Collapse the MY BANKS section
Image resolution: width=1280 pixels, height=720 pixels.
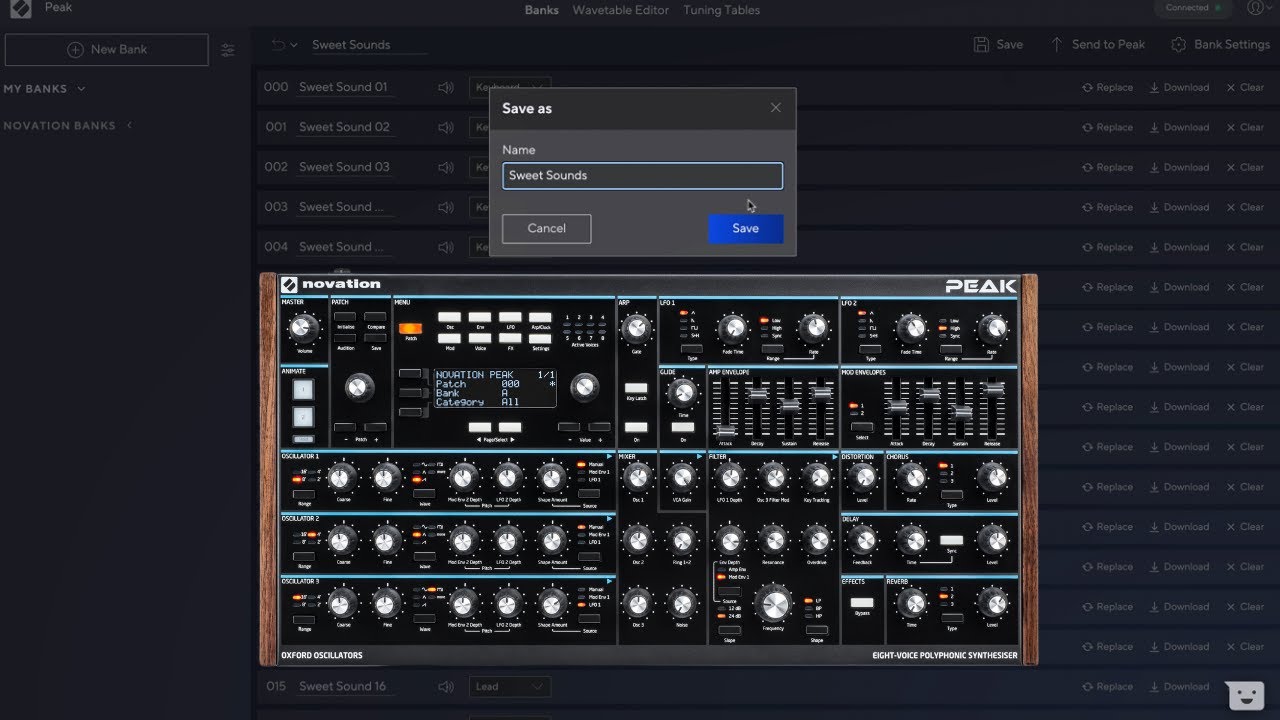pos(44,89)
